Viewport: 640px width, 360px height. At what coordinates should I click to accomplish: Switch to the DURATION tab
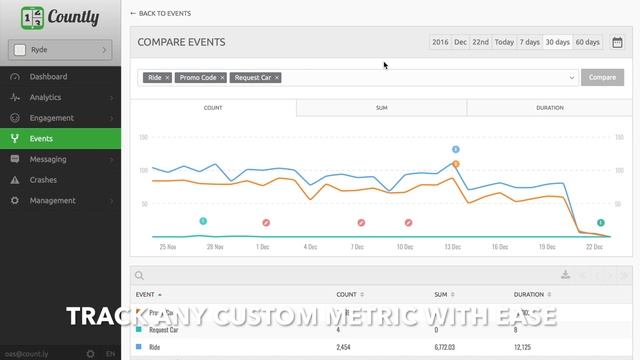550,108
